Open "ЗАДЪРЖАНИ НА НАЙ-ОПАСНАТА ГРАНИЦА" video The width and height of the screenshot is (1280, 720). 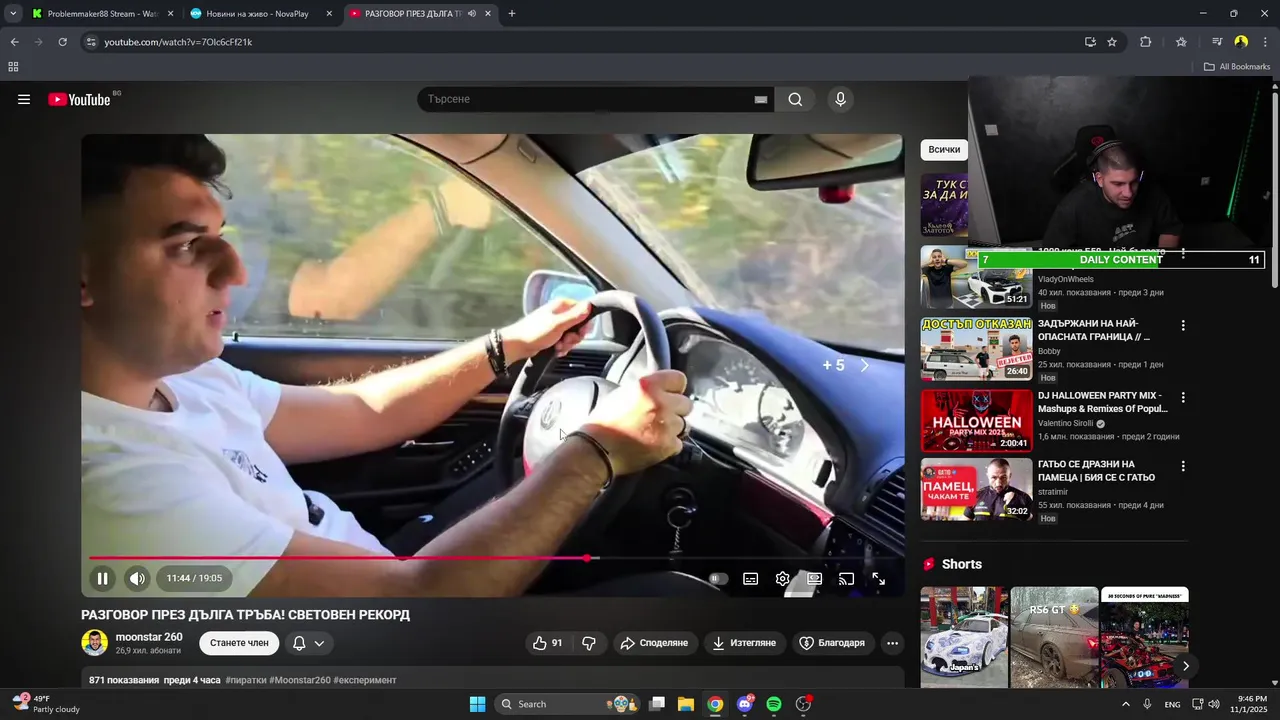click(x=1095, y=330)
